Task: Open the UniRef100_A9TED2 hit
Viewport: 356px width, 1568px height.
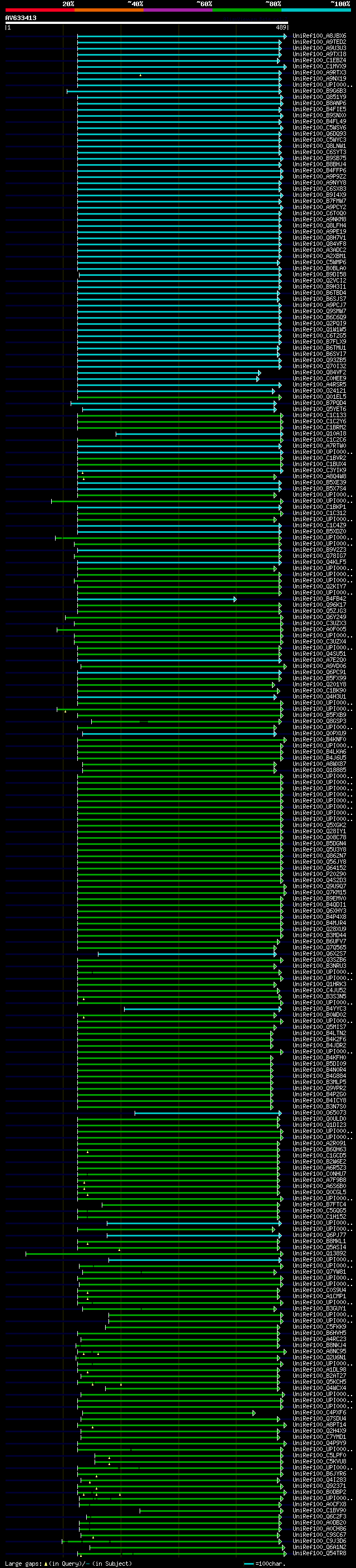Action: (x=319, y=42)
